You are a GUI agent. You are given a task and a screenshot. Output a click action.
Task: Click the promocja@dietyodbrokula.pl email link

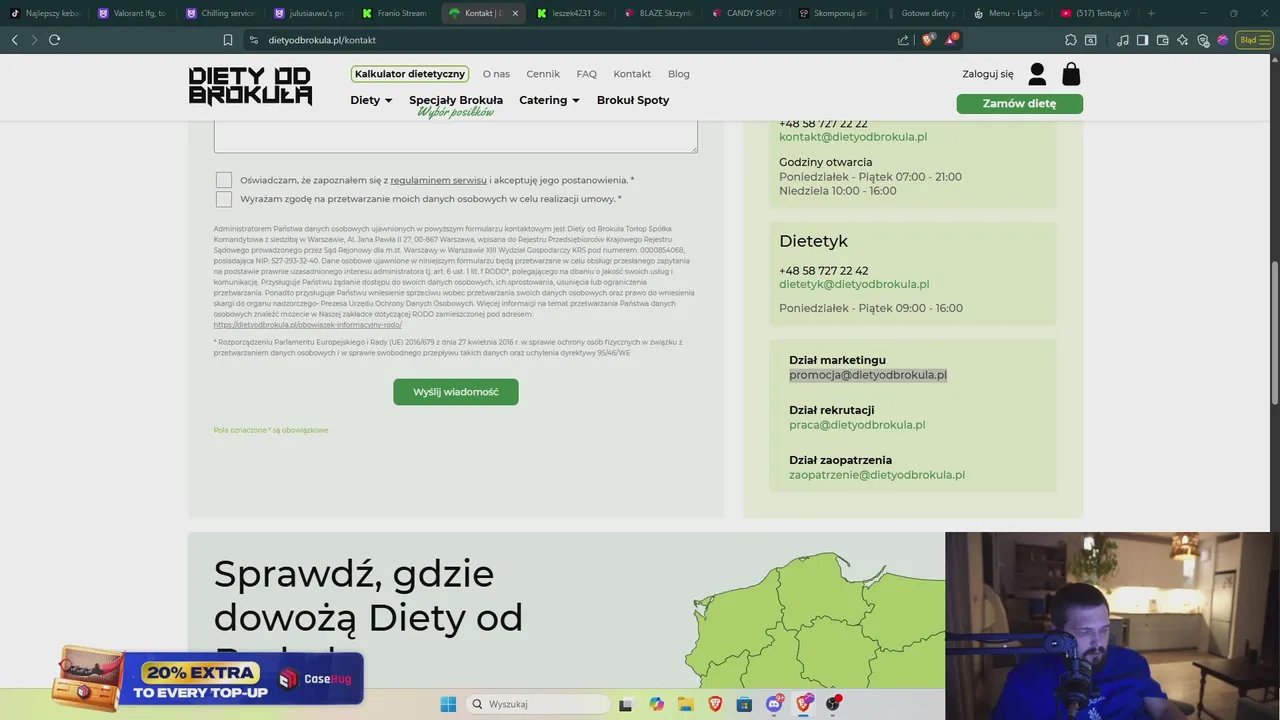point(868,375)
